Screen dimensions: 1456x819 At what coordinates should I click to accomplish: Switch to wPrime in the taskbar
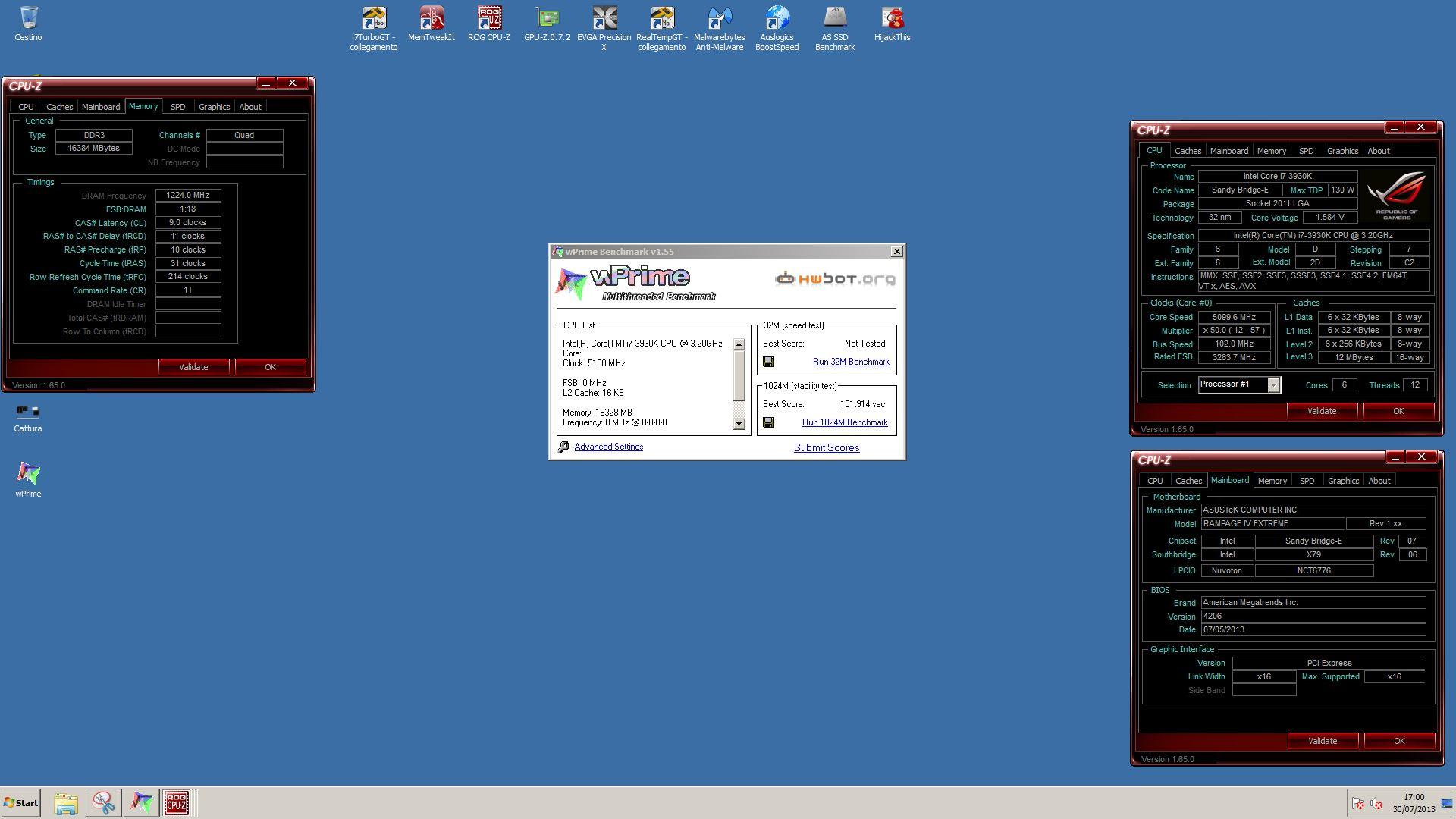point(140,803)
